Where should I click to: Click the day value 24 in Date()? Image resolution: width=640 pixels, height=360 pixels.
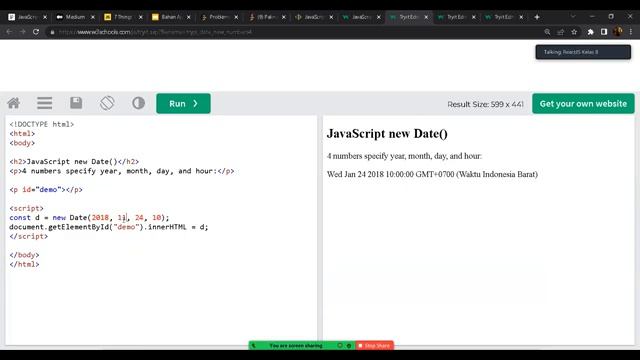140,218
